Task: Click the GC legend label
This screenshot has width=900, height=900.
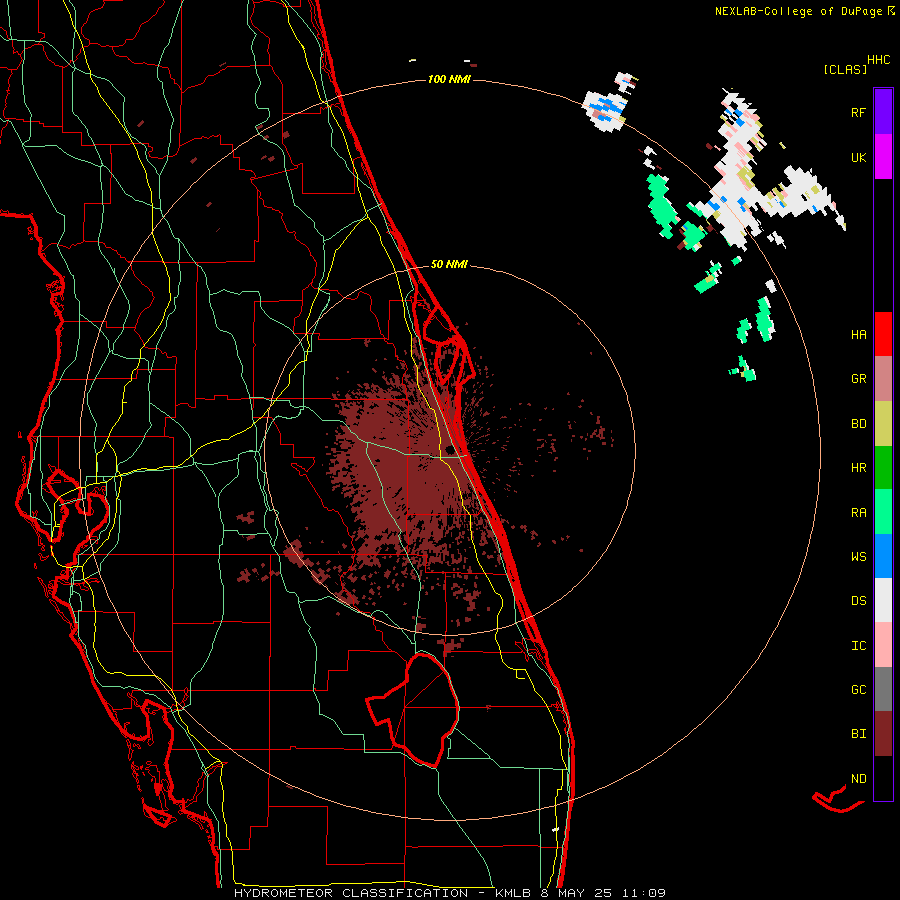Action: coord(858,690)
